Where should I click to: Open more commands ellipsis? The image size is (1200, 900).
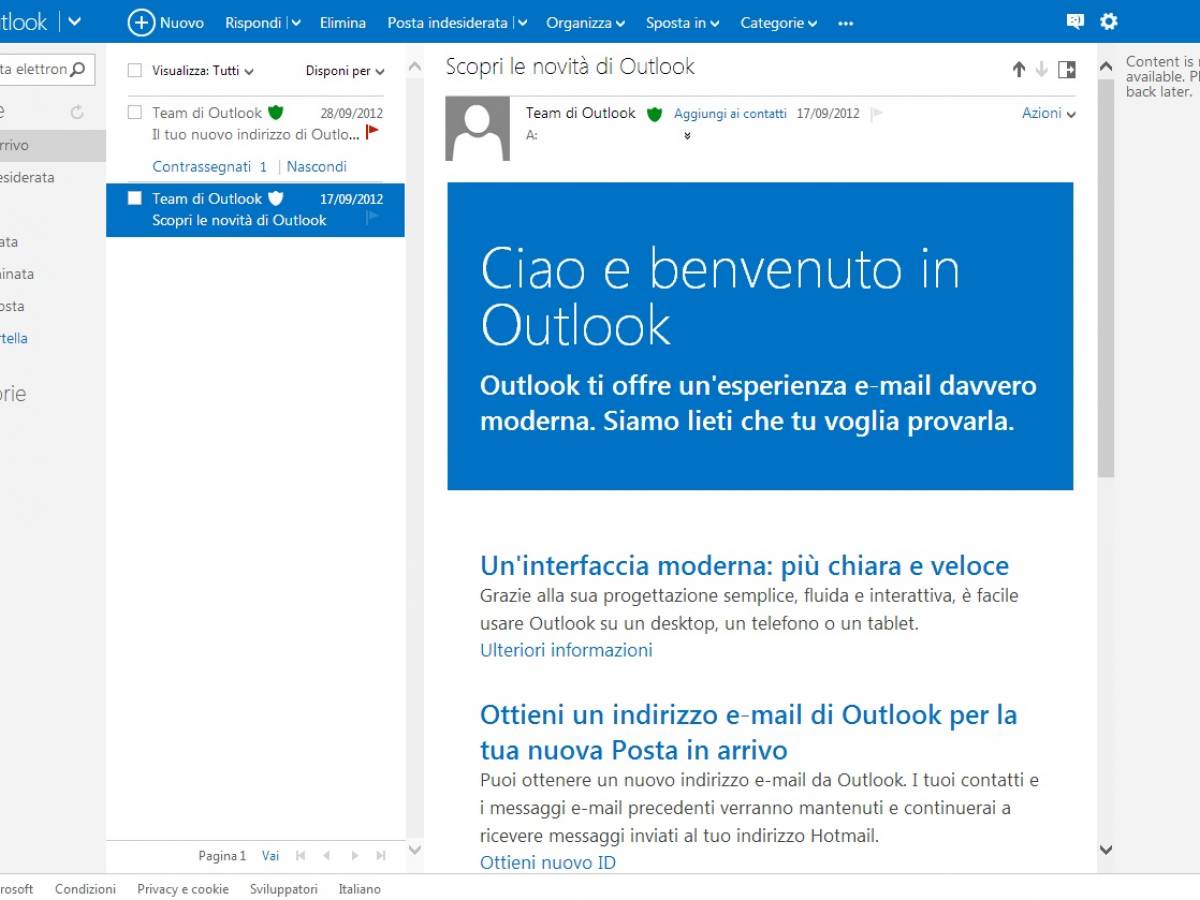[846, 23]
